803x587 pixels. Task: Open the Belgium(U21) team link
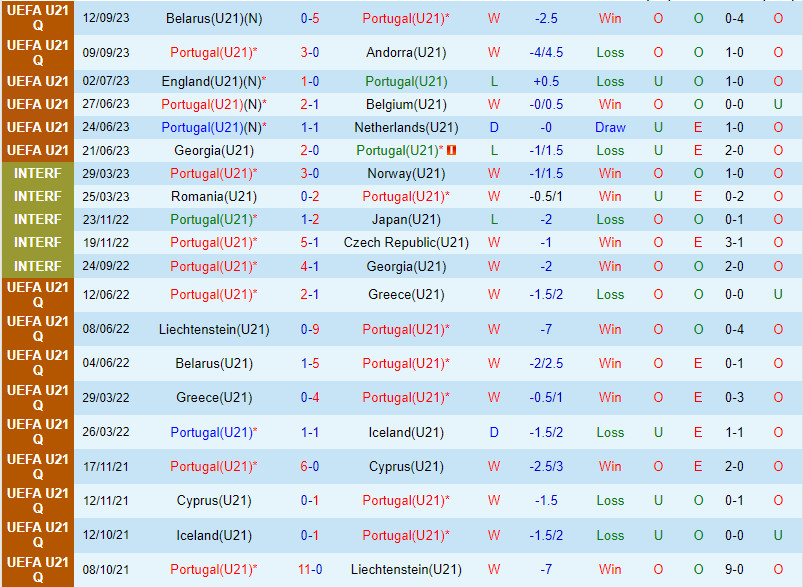tap(406, 104)
